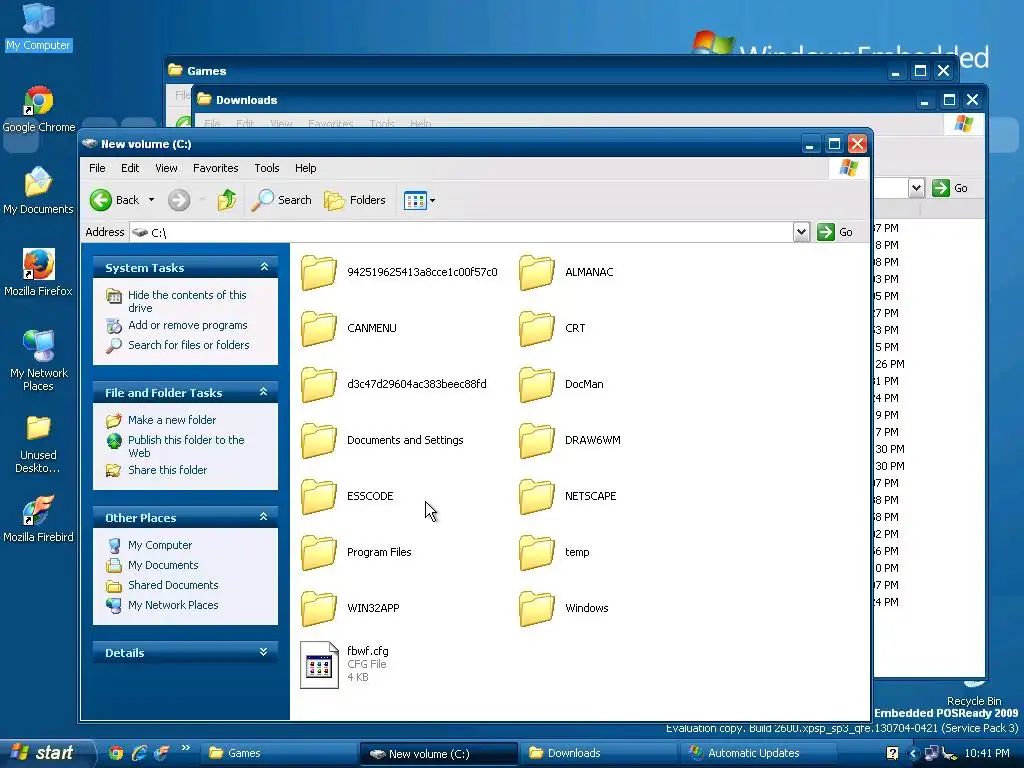Select My Documents desktop icon

[38, 191]
